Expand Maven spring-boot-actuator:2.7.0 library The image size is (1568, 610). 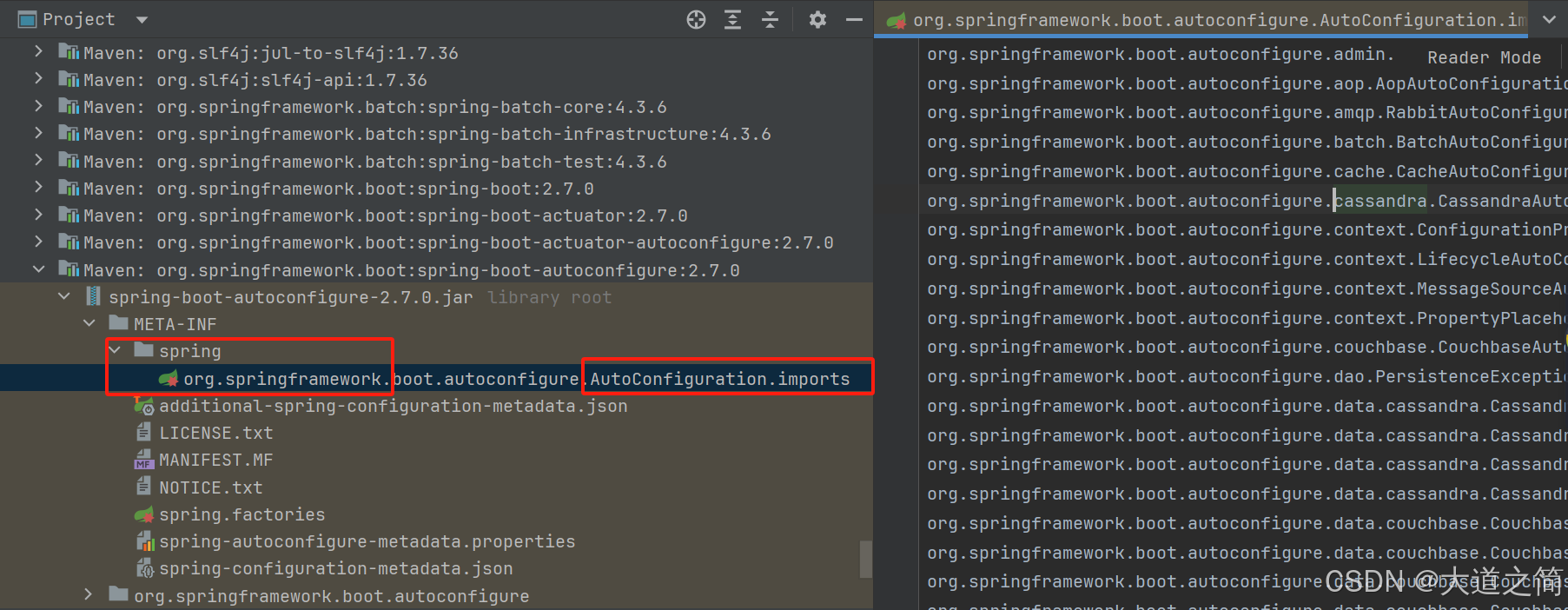point(38,215)
